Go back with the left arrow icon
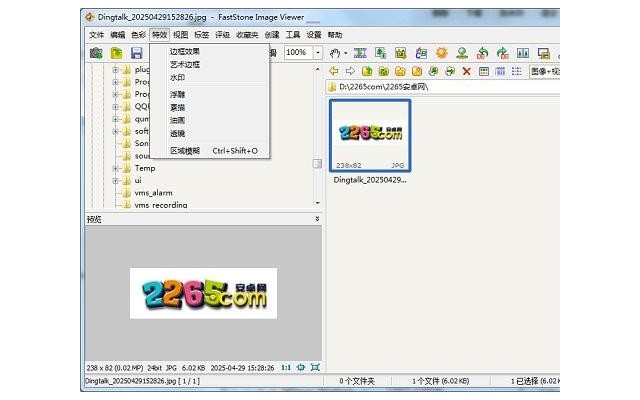 click(x=333, y=71)
